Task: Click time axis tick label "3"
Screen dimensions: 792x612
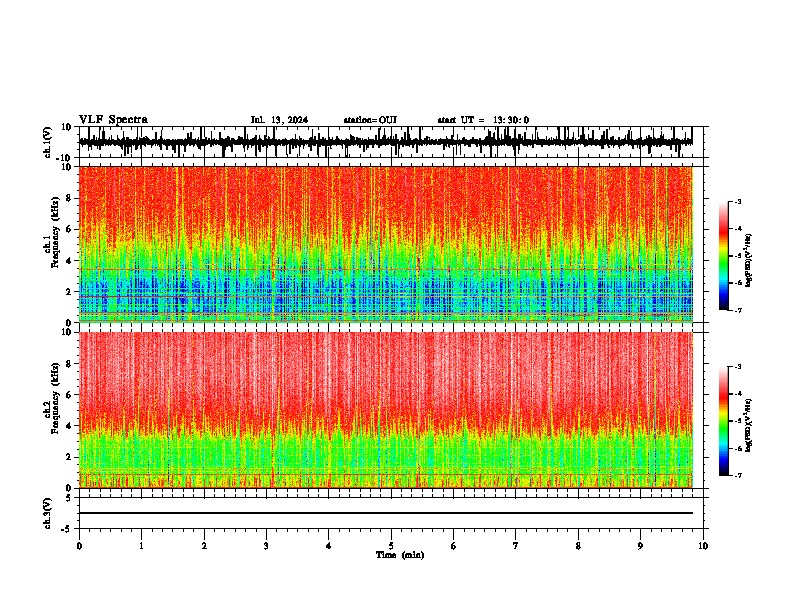Action: point(266,546)
